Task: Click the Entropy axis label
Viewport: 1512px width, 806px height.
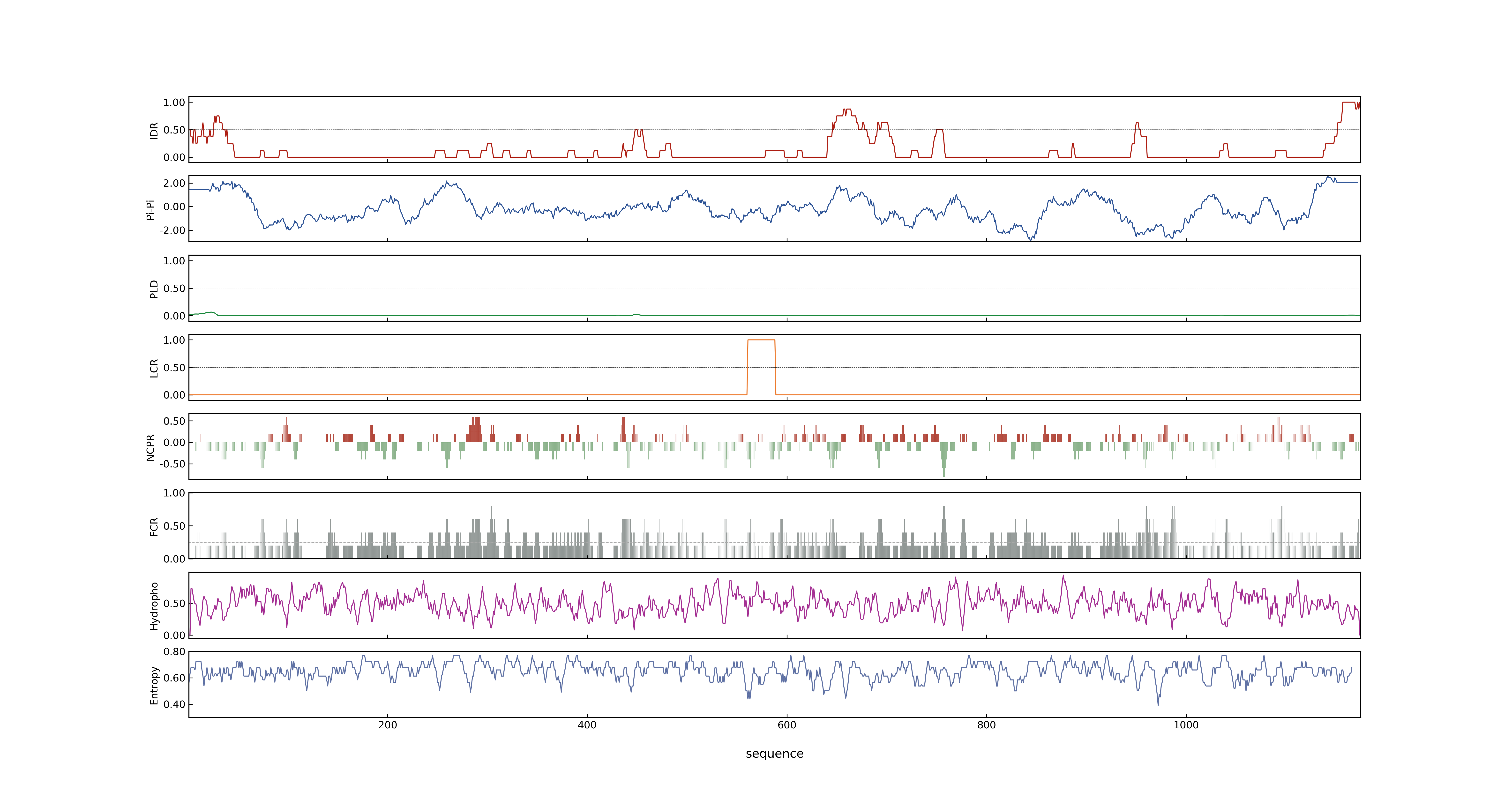Action: (x=154, y=685)
